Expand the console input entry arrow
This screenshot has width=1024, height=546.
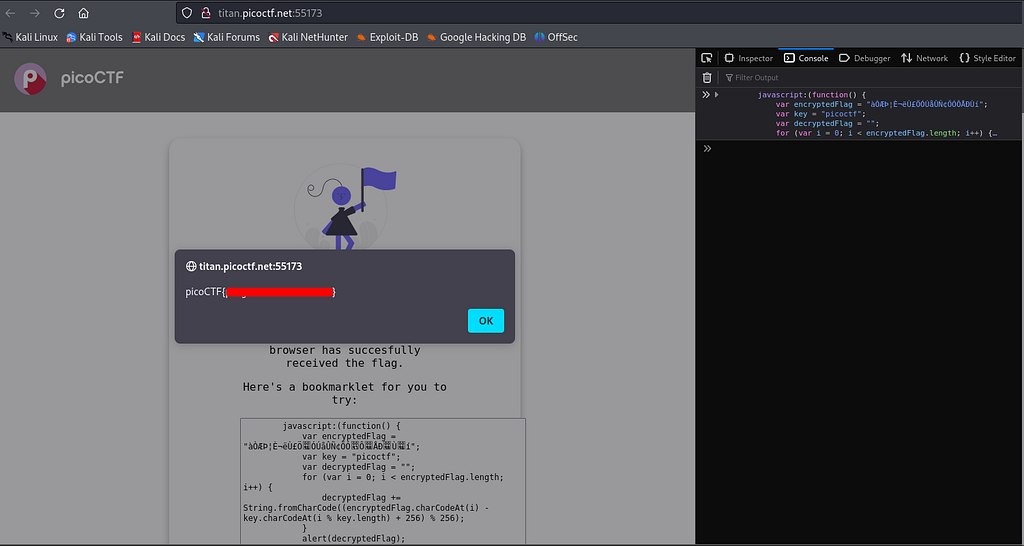716,95
